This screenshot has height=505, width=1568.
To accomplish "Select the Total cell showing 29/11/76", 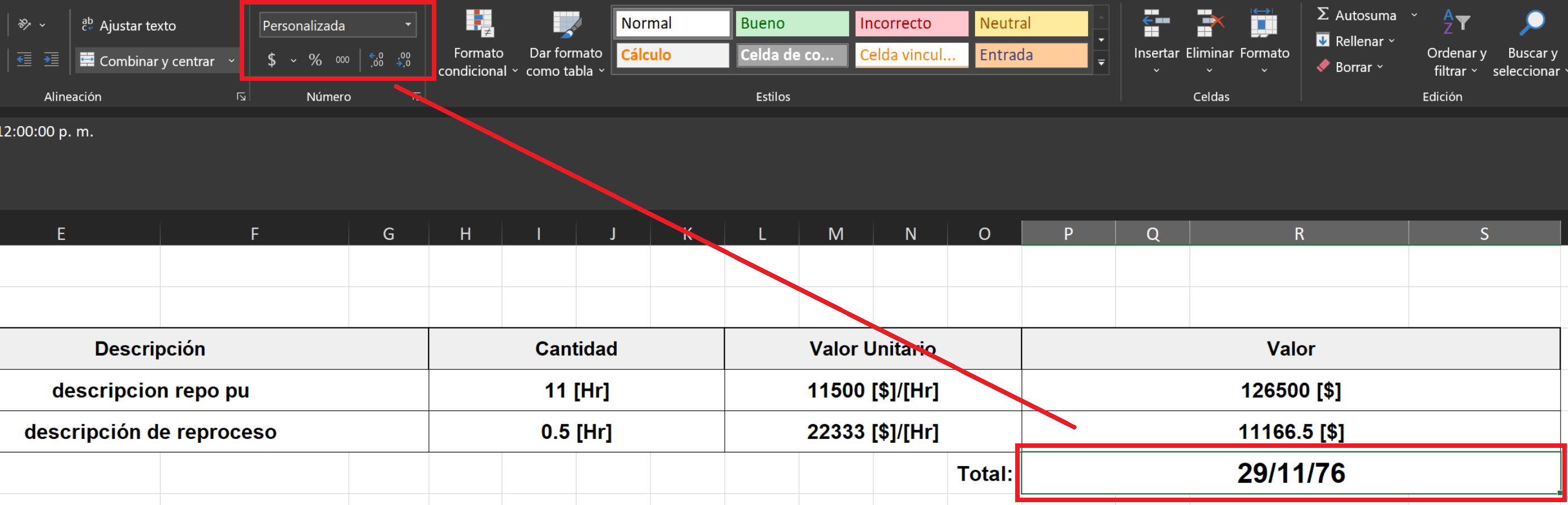I will (1290, 473).
